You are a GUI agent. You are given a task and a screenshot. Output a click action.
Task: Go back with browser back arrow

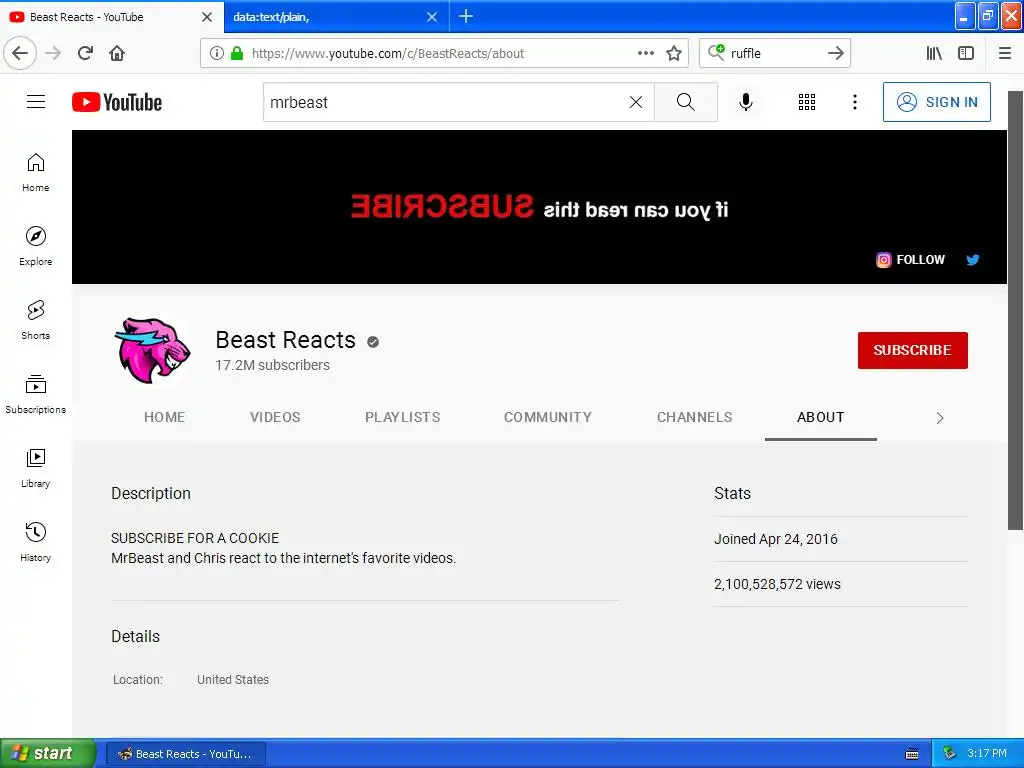[20, 53]
